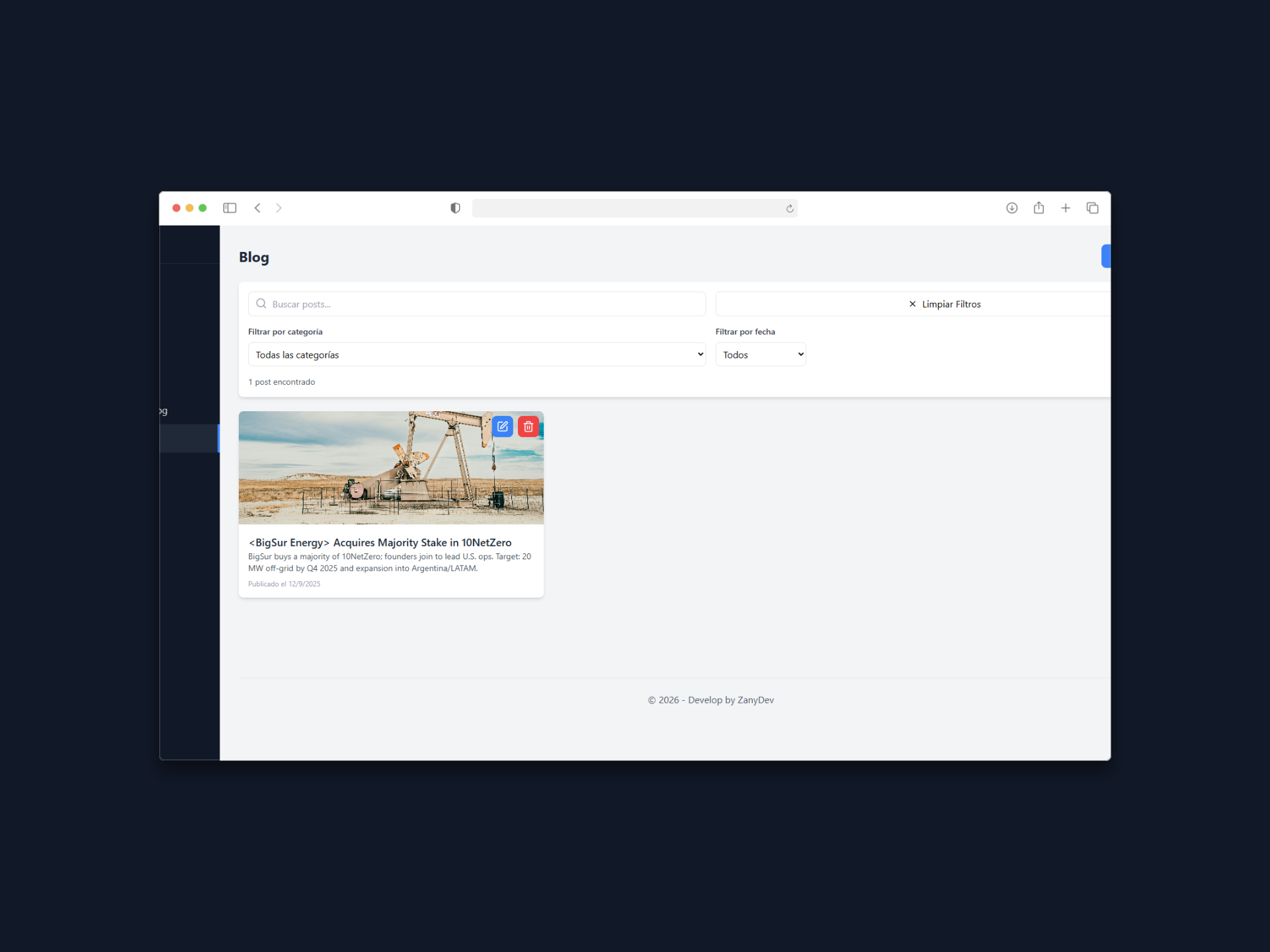Screen dimensions: 1270x952
Task: Click the red delete post trash icon
Action: point(529,426)
